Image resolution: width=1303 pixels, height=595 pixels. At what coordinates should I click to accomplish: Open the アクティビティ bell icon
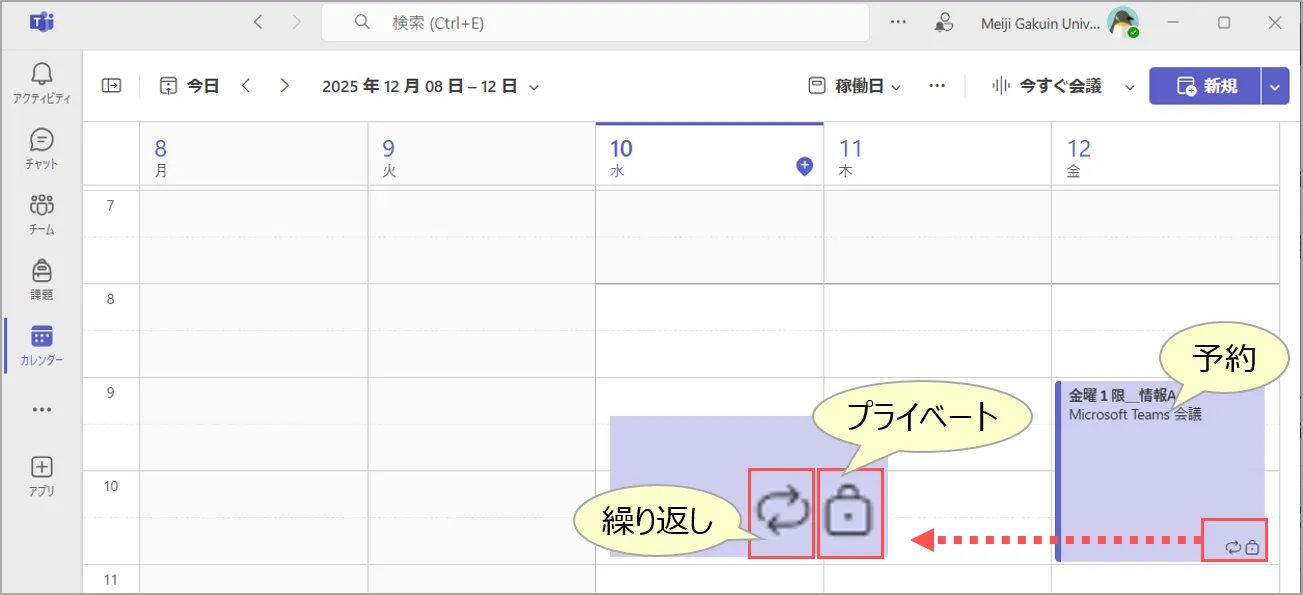coord(41,80)
